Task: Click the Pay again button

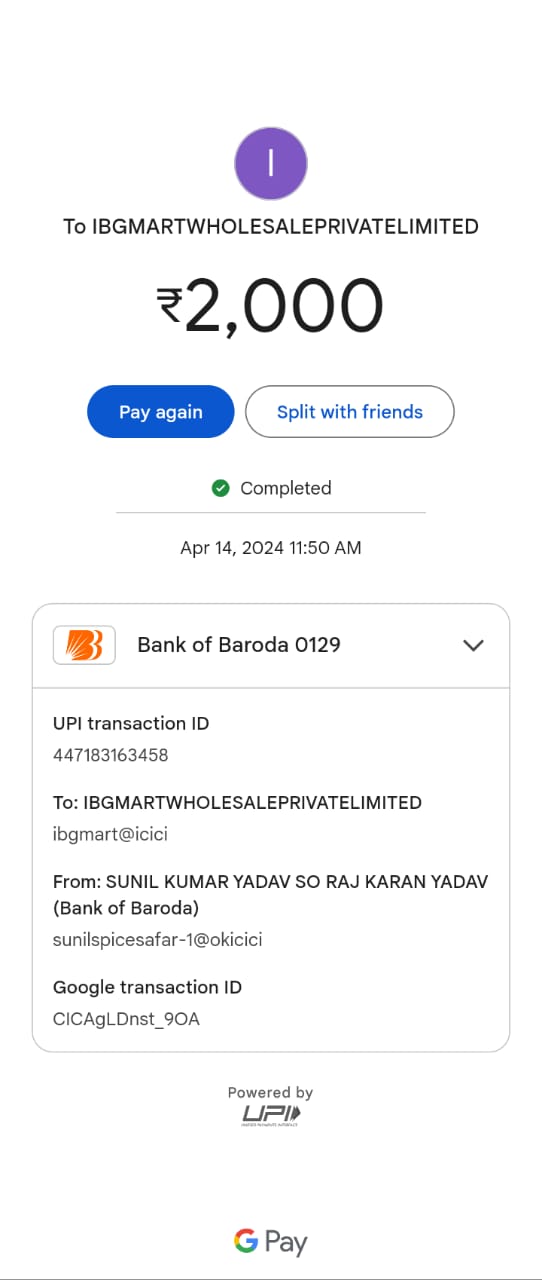Action: point(161,412)
